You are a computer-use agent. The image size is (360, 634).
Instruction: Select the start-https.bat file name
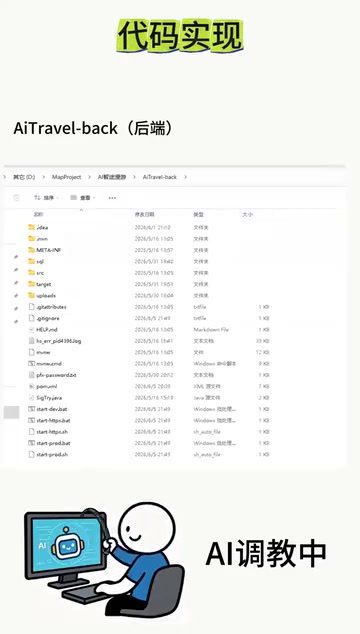(x=53, y=420)
